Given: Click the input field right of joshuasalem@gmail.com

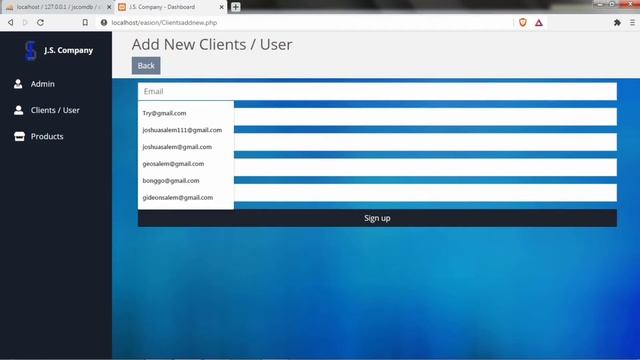Looking at the screenshot, I should point(425,142).
